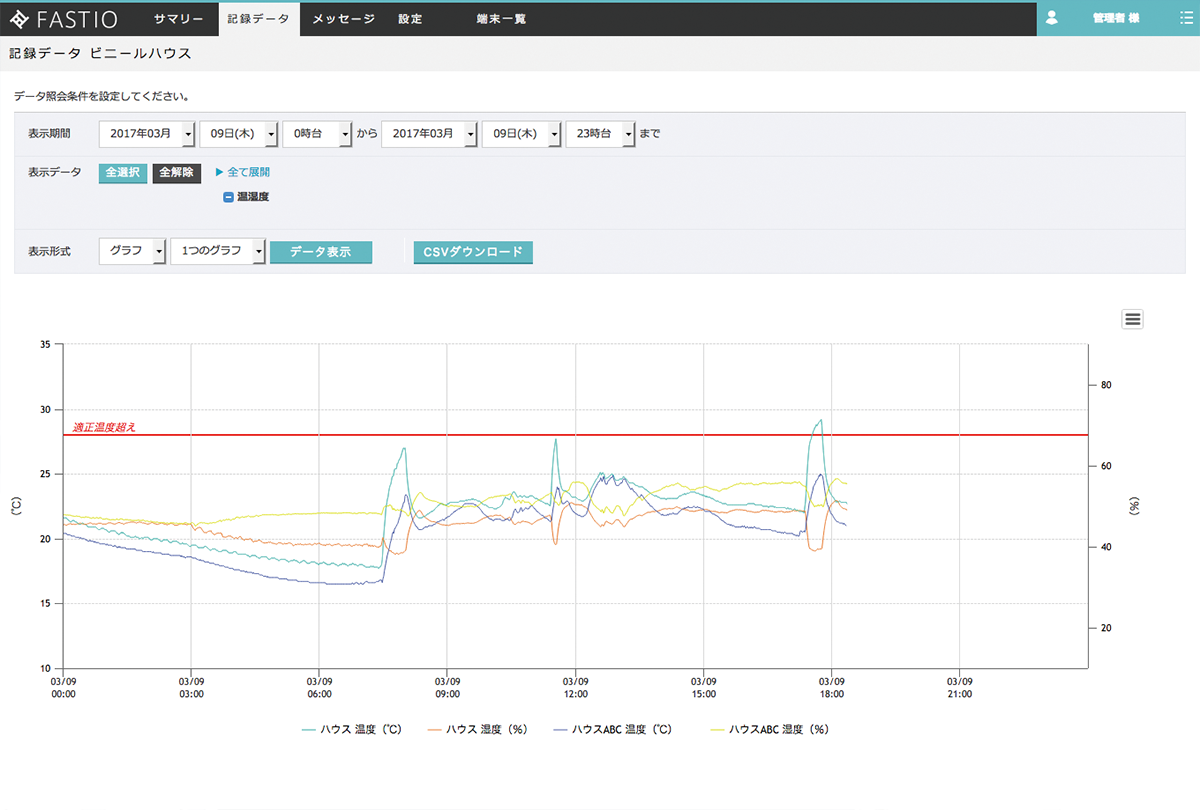The width and height of the screenshot is (1200, 810).
Task: Click the 03/09 21:00 axis label
Action: pyautogui.click(x=960, y=688)
